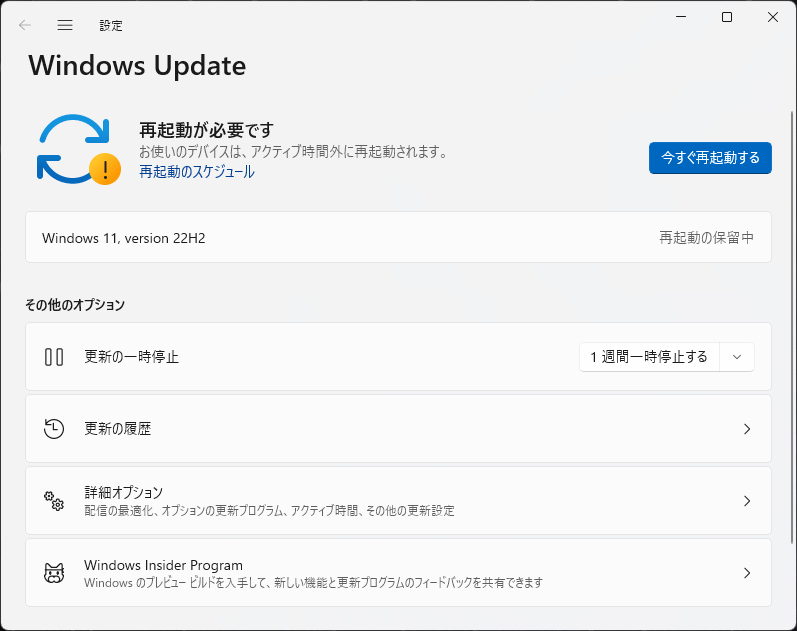
Task: Select the 更新の履歴 row label
Action: click(x=118, y=429)
